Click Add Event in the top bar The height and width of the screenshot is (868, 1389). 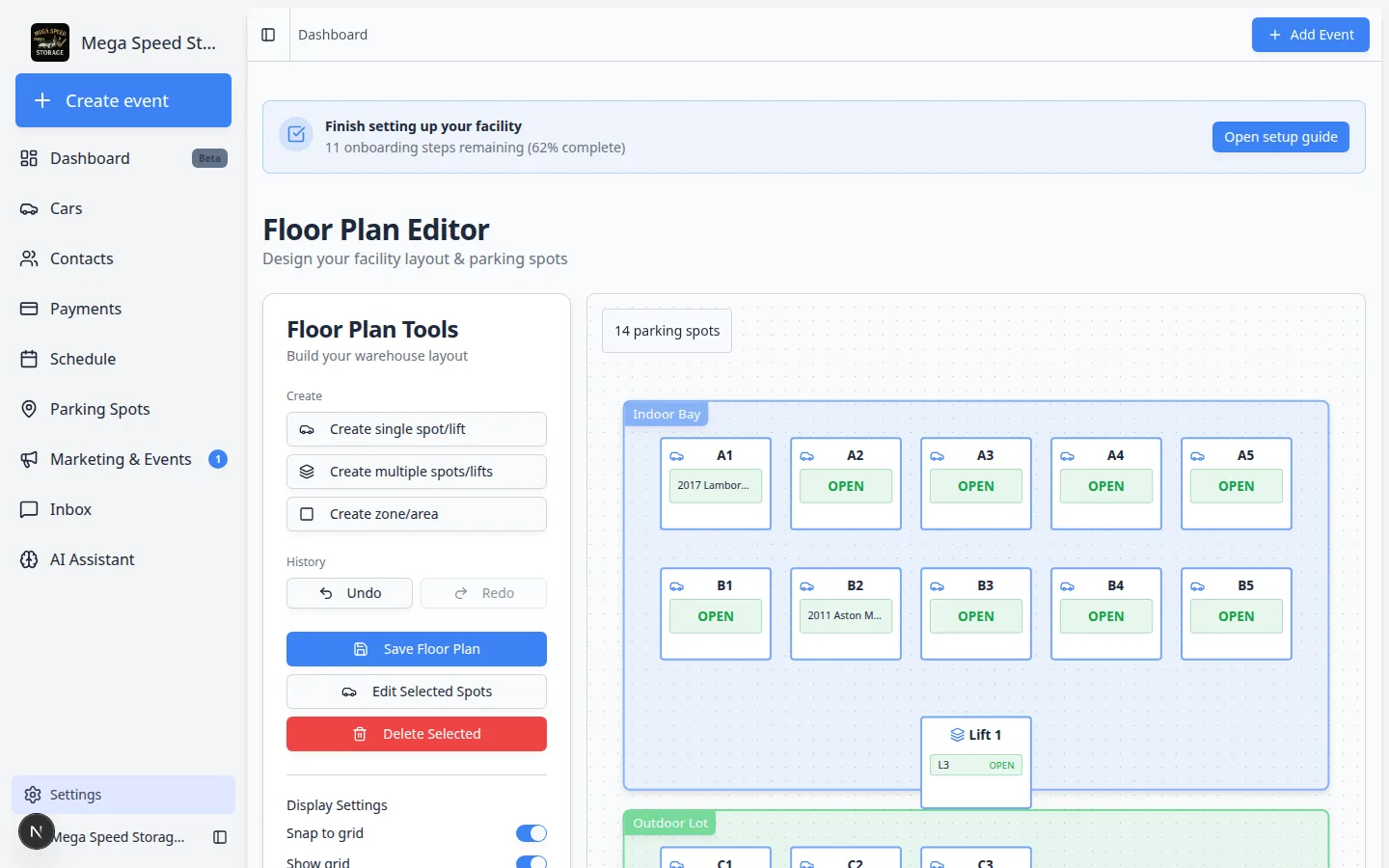pyautogui.click(x=1311, y=35)
